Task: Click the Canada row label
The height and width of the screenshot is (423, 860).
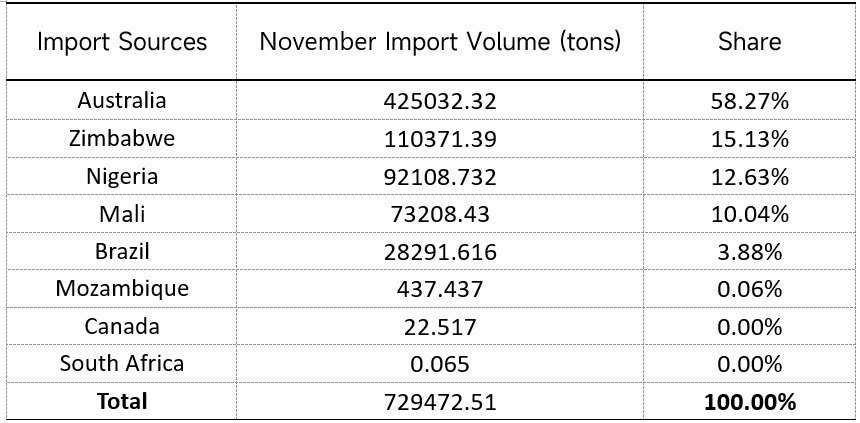Action: tap(122, 326)
